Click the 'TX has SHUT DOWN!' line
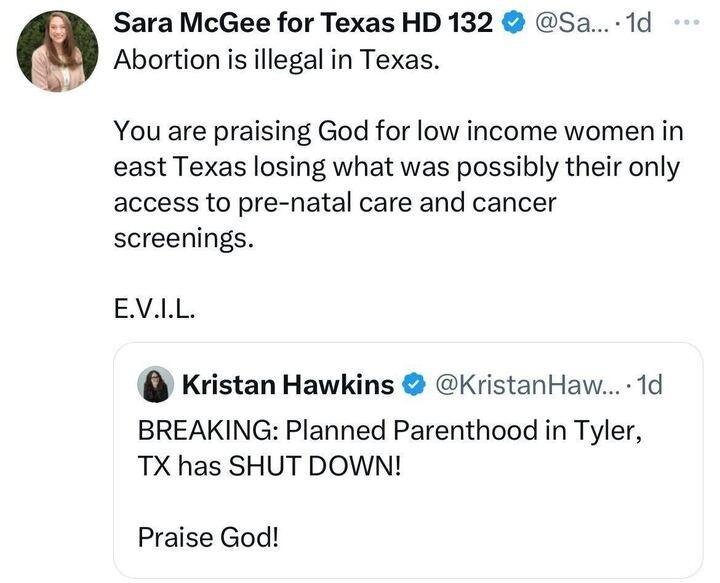Image resolution: width=720 pixels, height=583 pixels. pos(268,466)
